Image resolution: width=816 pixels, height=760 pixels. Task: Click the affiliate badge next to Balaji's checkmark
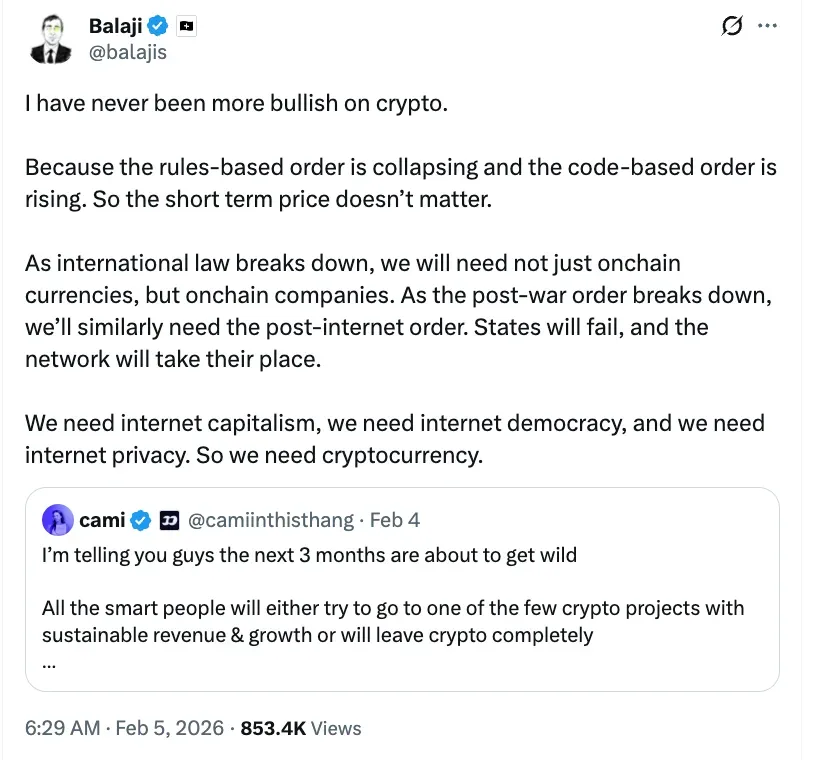[x=186, y=27]
